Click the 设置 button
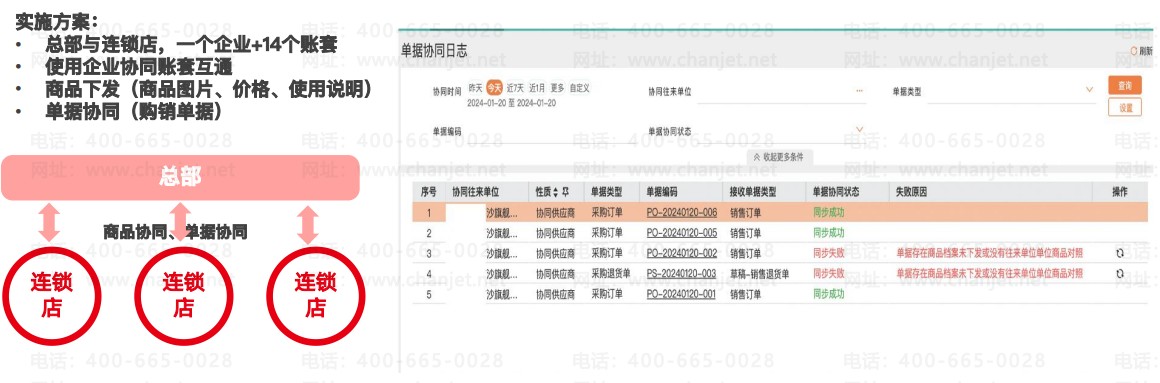This screenshot has height=383, width=1160. point(1124,108)
